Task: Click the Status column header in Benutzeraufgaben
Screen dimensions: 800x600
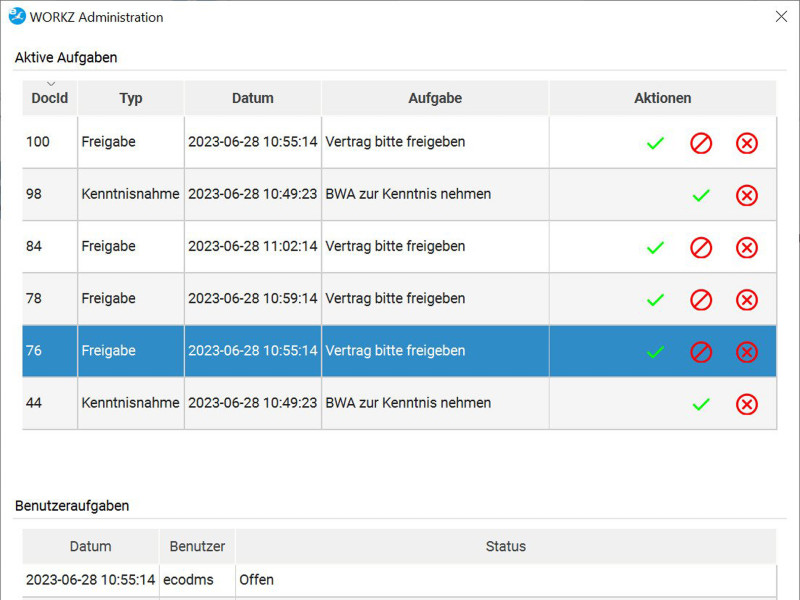Action: click(x=506, y=546)
